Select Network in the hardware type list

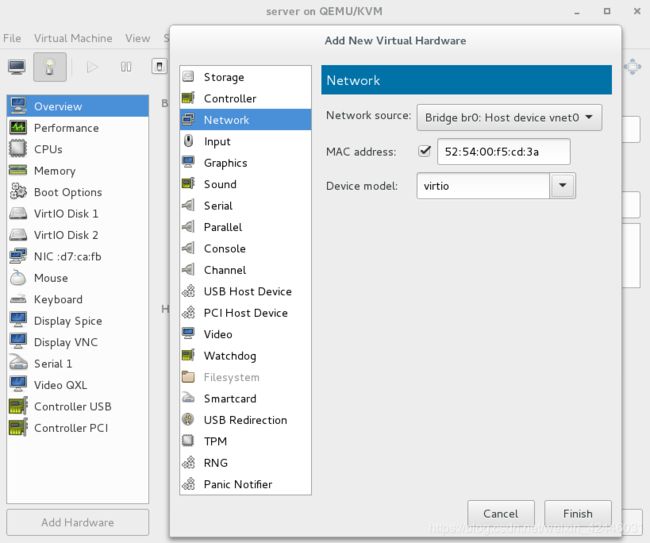[x=245, y=120]
